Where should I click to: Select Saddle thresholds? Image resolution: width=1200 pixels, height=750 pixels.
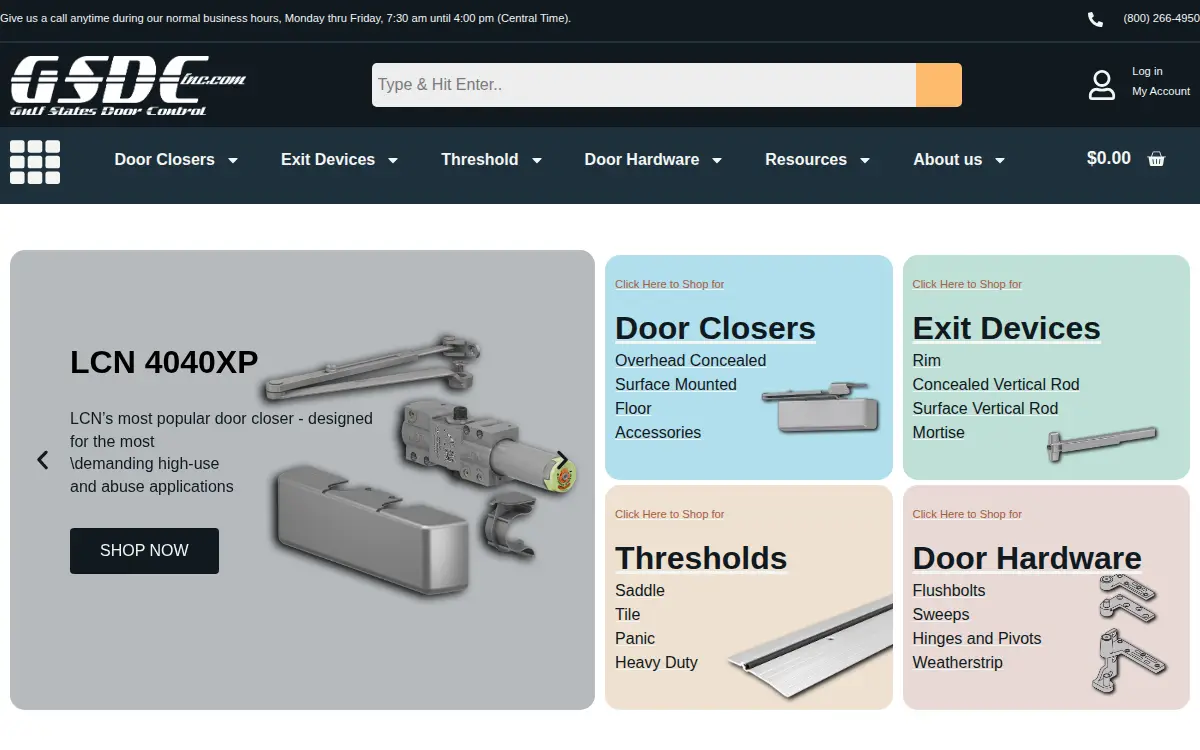(x=640, y=590)
